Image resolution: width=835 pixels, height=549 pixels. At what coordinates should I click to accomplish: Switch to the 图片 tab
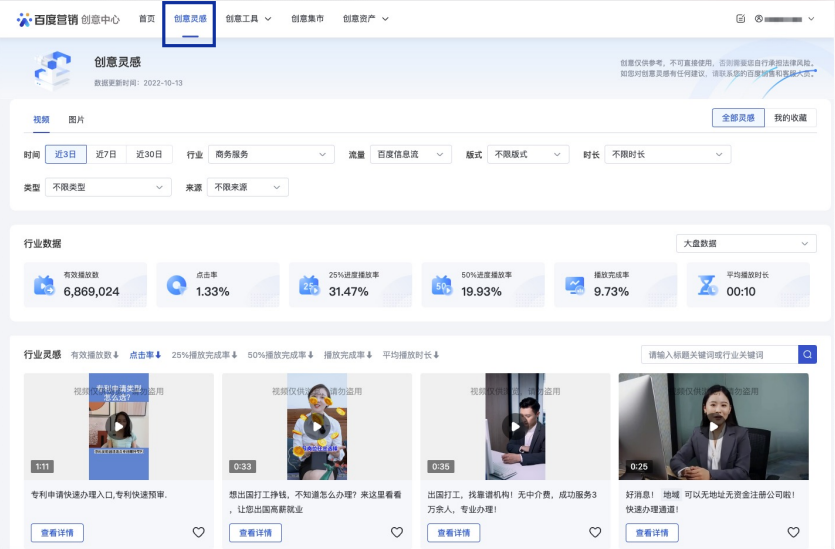[76, 119]
